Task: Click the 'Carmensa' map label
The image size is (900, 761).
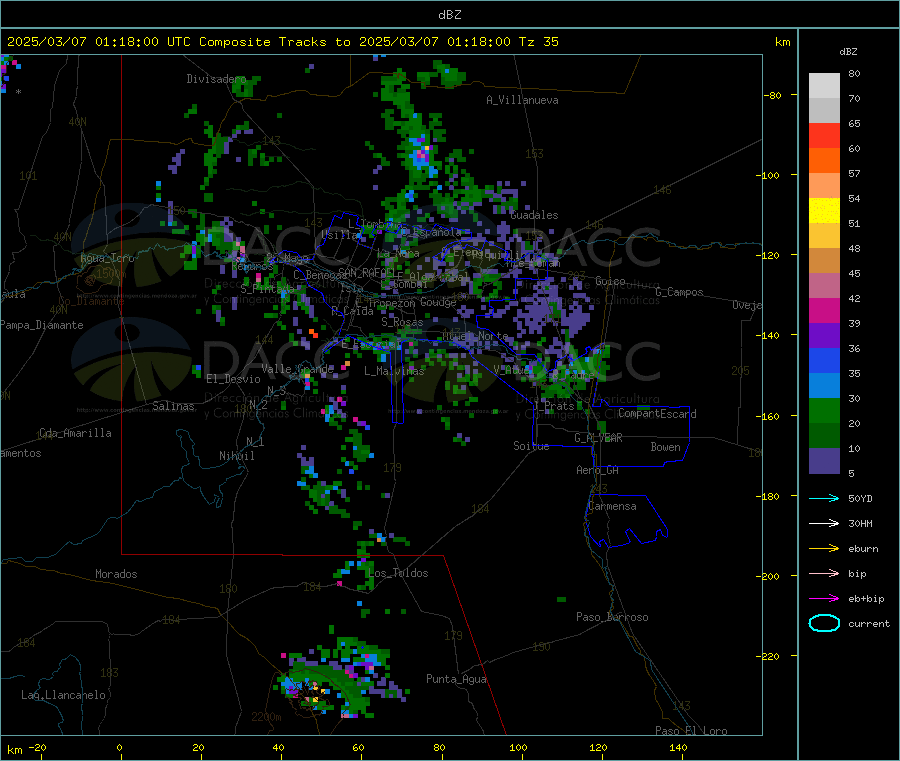Action: coord(612,507)
